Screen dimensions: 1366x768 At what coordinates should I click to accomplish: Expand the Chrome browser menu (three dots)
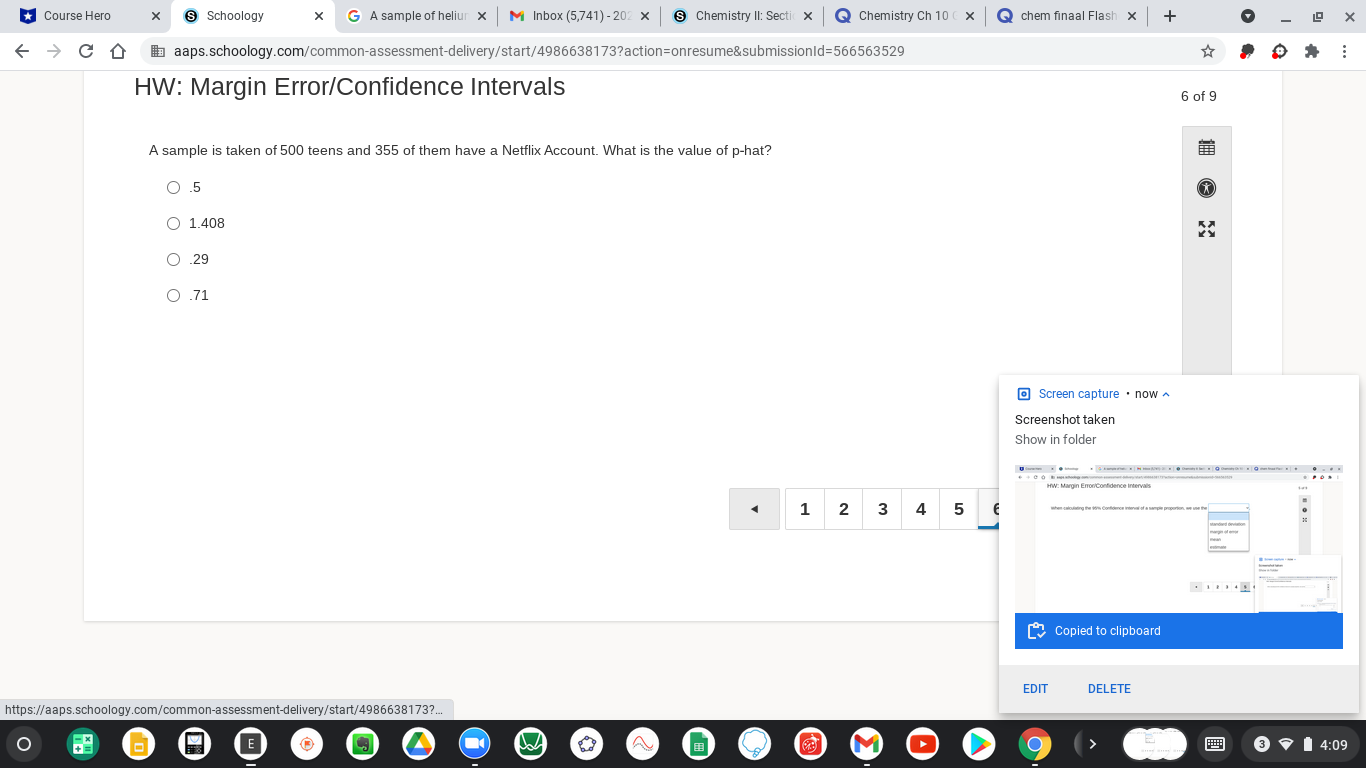tap(1343, 49)
